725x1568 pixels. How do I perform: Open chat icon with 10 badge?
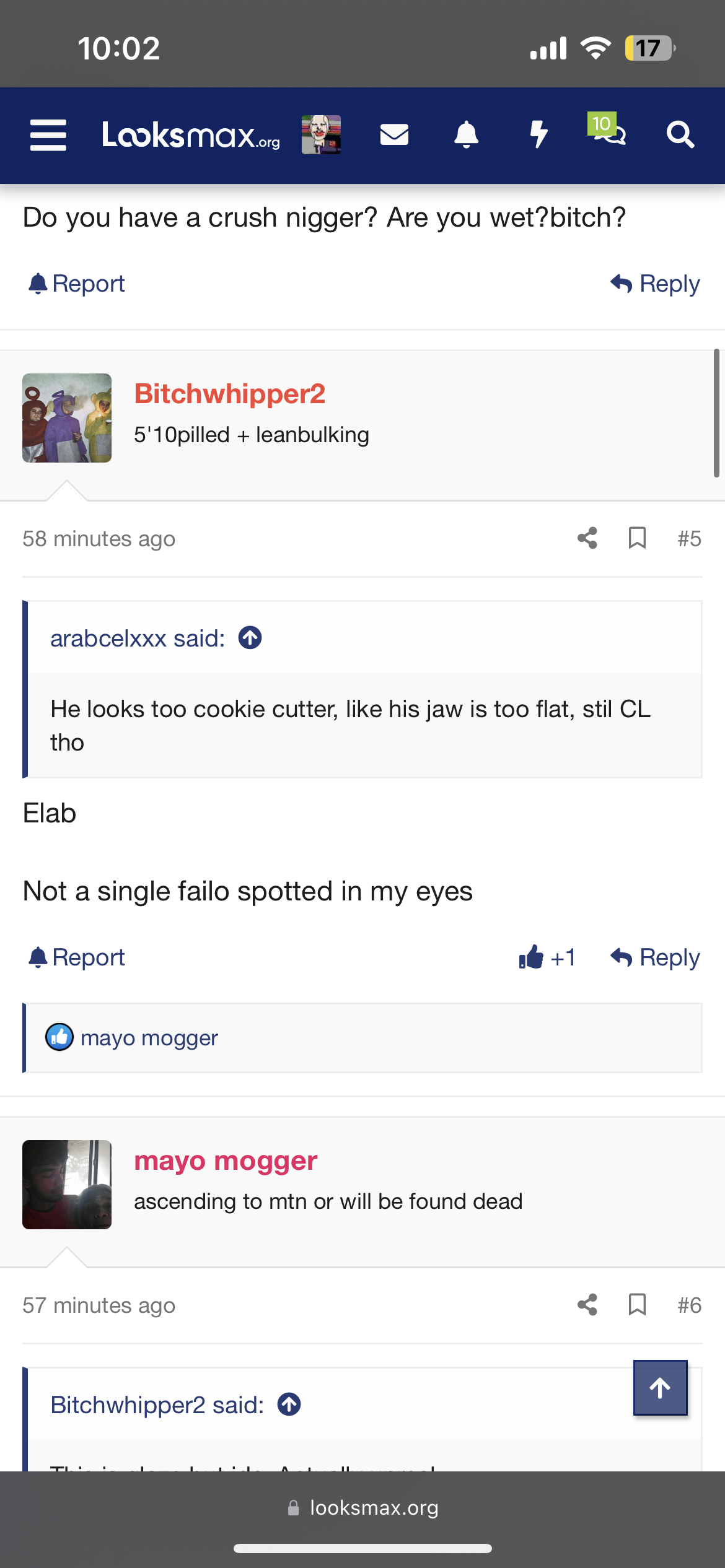(x=609, y=130)
